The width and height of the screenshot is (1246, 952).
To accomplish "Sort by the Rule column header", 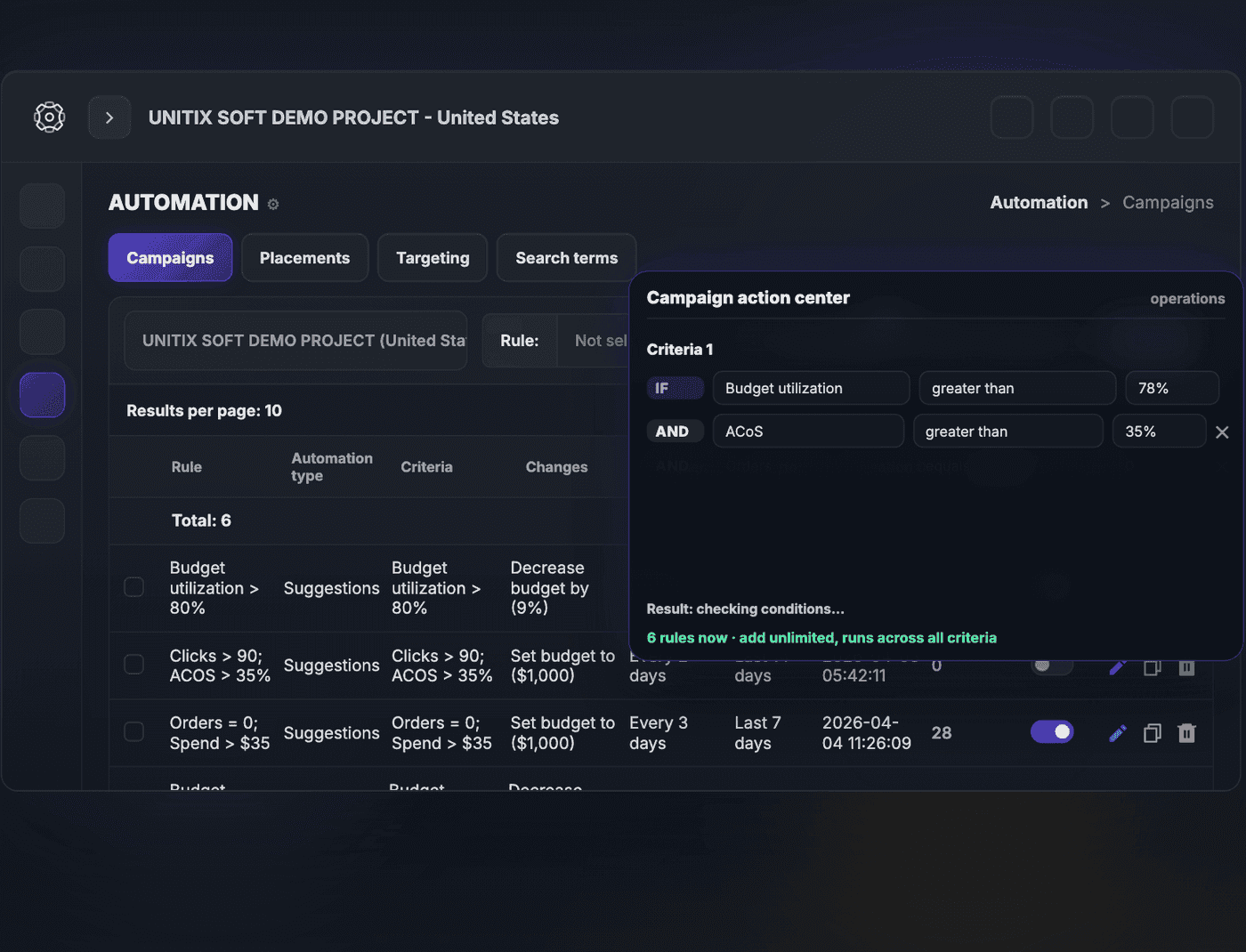I will tap(187, 467).
